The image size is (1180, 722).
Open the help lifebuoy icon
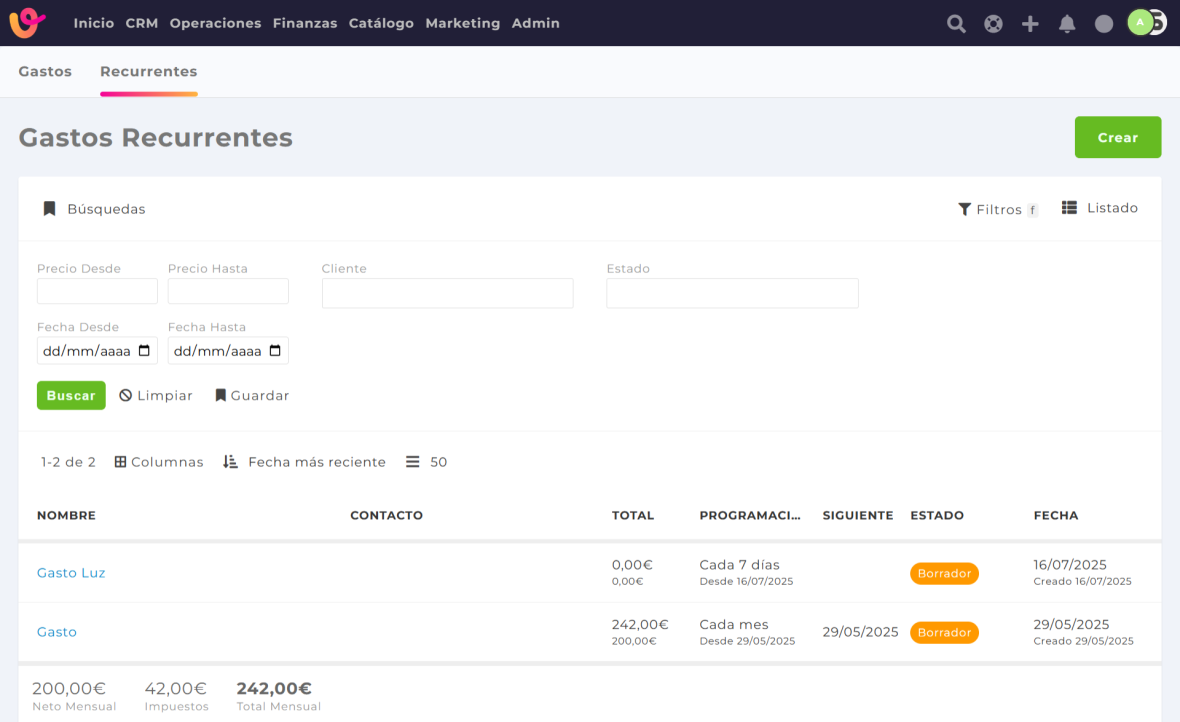tap(993, 24)
